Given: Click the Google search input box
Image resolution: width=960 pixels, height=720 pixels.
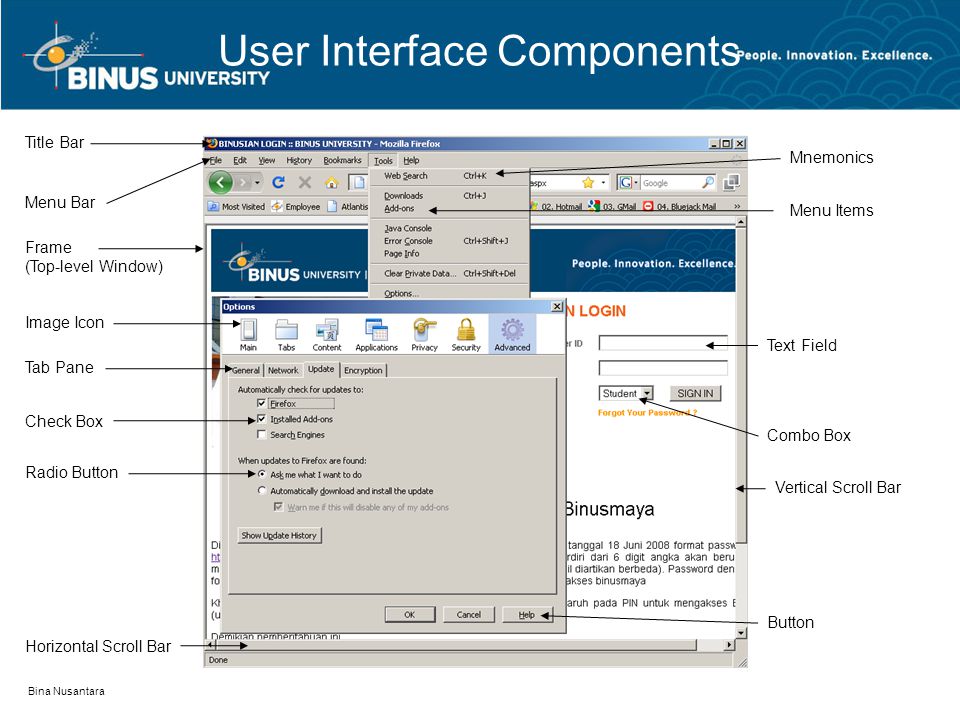Looking at the screenshot, I should 670,182.
